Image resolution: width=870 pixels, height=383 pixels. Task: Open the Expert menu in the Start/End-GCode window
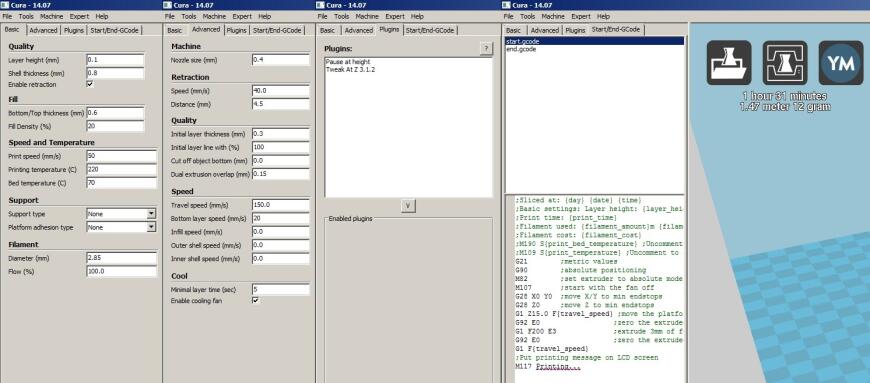(x=580, y=17)
